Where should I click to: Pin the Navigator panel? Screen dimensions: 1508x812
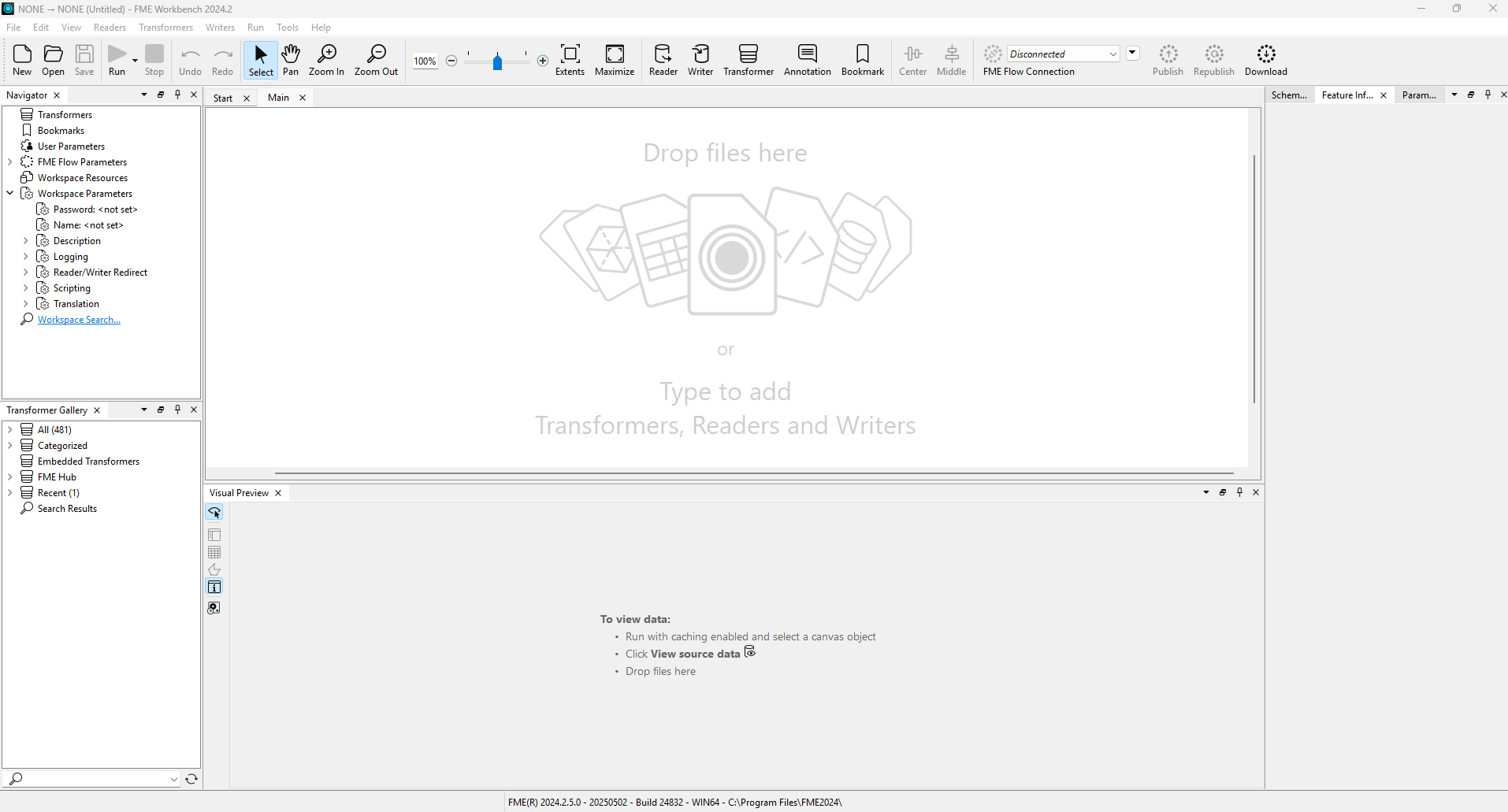177,95
